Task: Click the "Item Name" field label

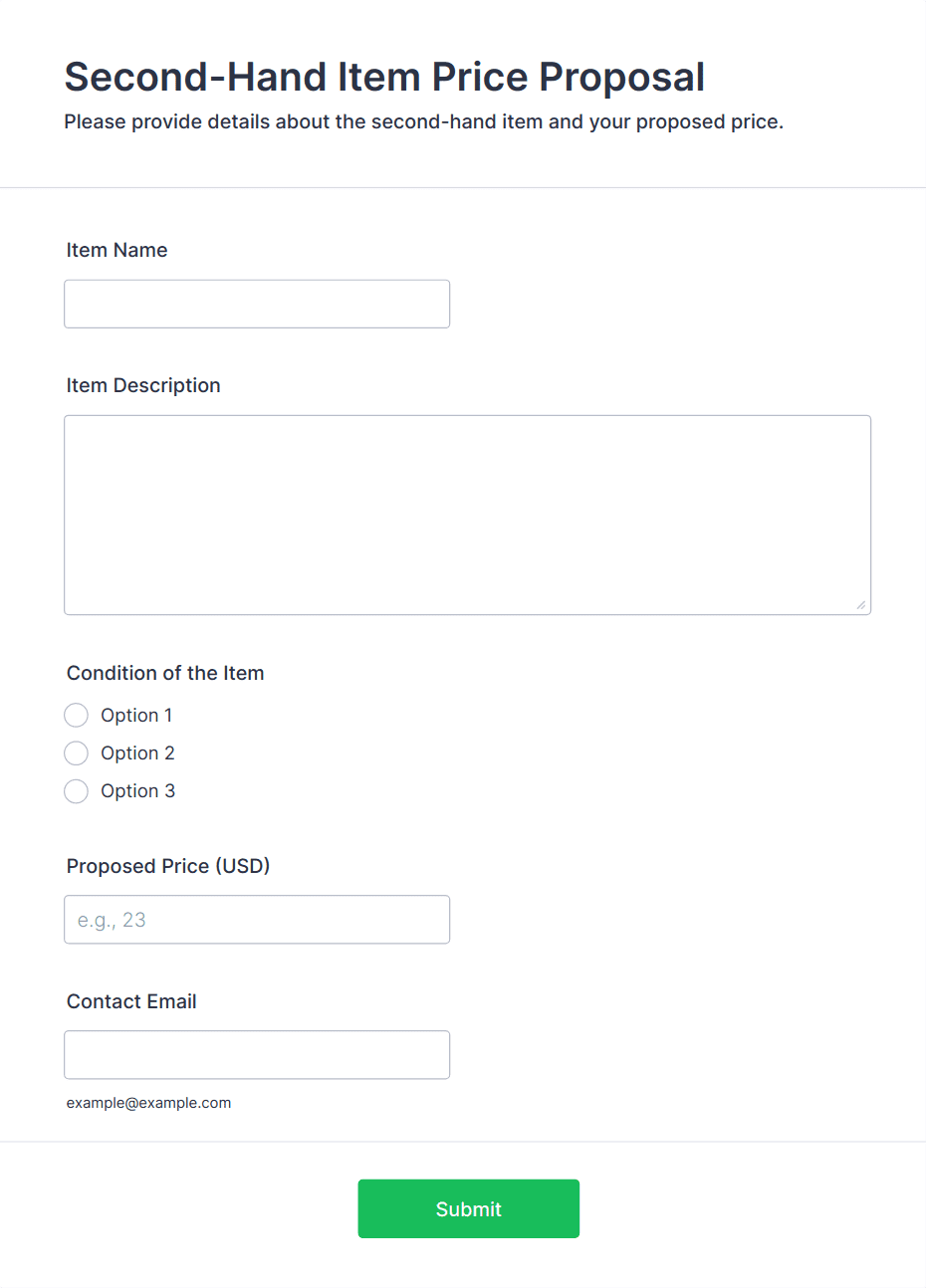Action: 116,251
